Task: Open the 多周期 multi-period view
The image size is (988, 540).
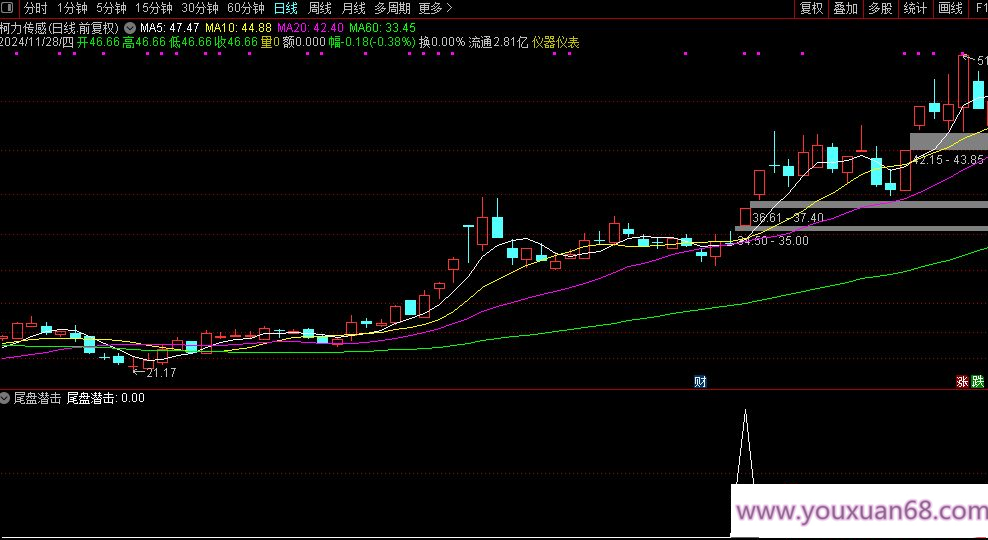Action: (392, 8)
